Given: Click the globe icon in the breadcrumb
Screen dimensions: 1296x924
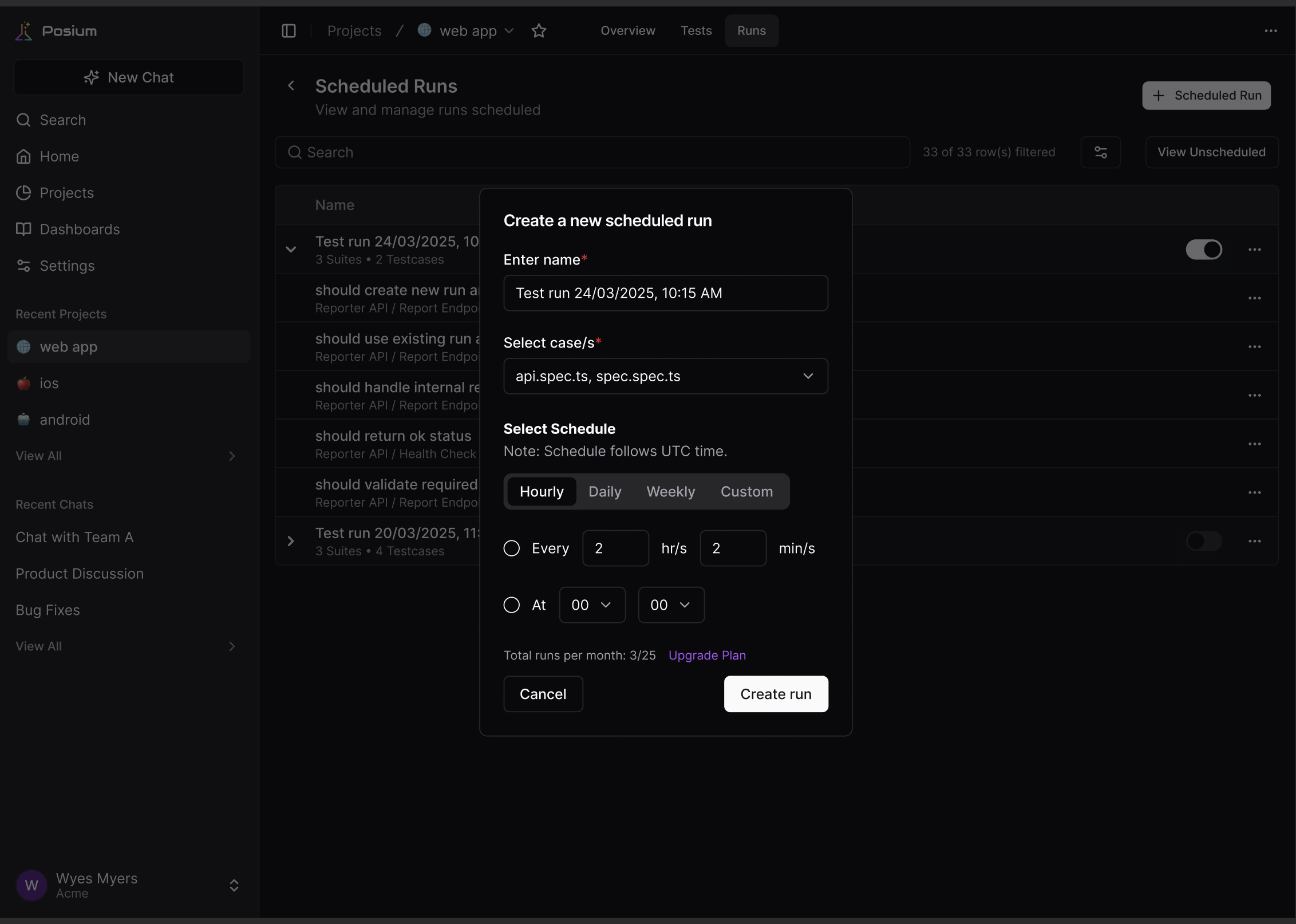Looking at the screenshot, I should click(x=424, y=30).
